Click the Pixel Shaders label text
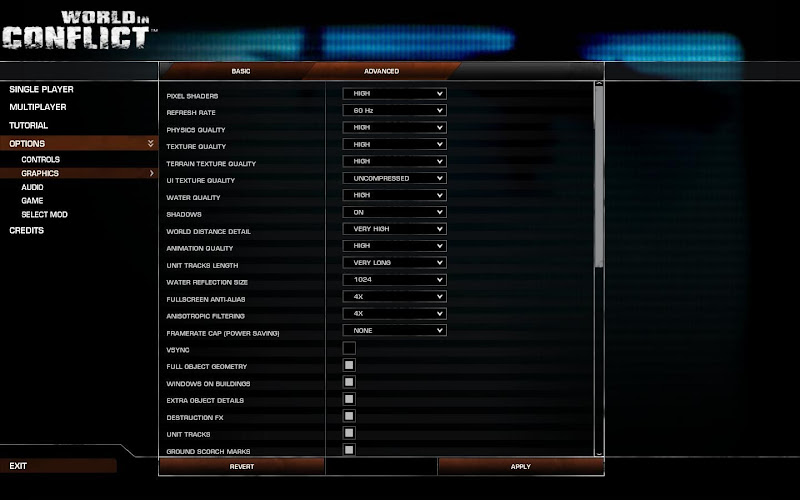The height and width of the screenshot is (500, 800). (192, 96)
